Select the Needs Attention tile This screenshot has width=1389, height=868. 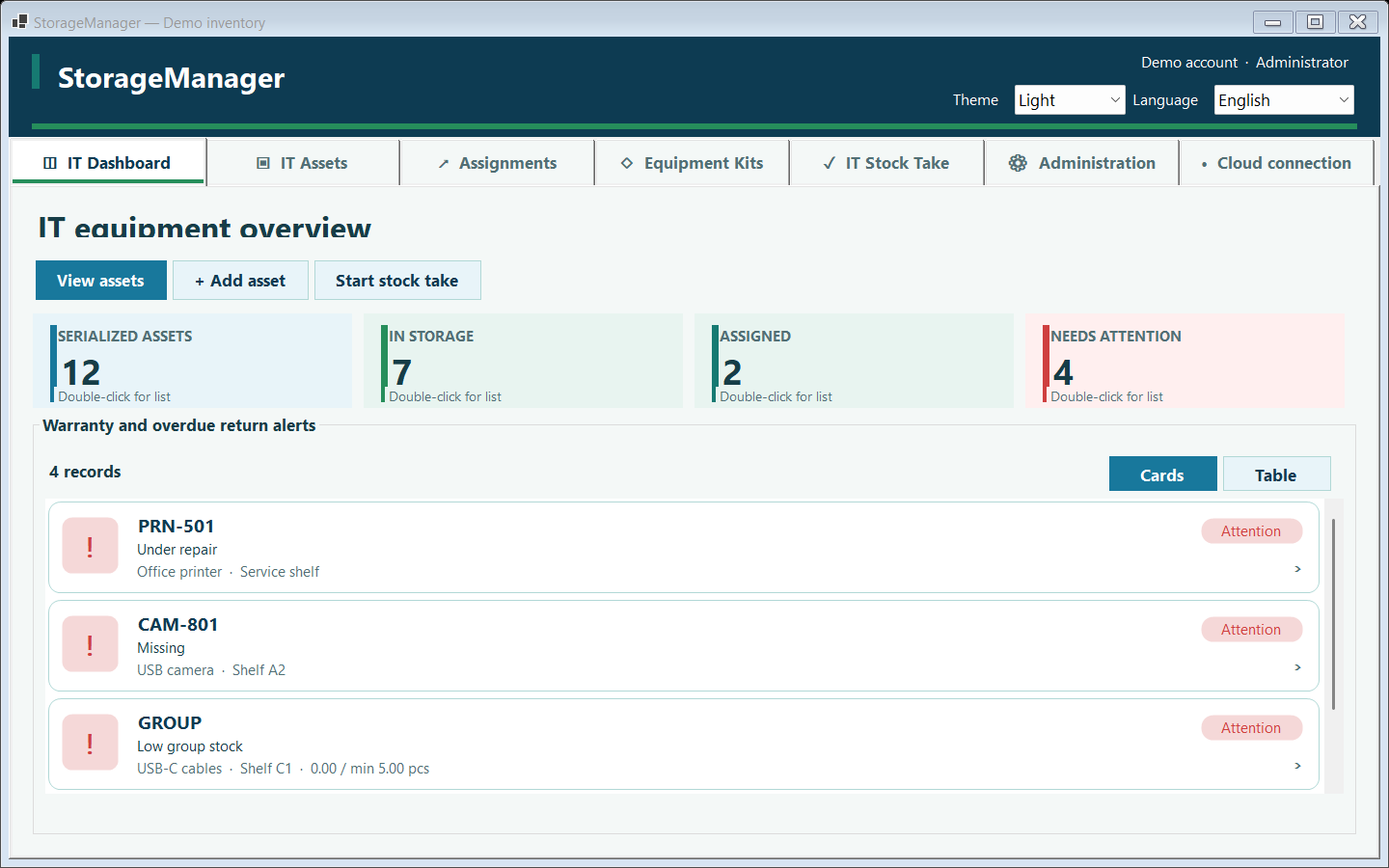pyautogui.click(x=1185, y=361)
